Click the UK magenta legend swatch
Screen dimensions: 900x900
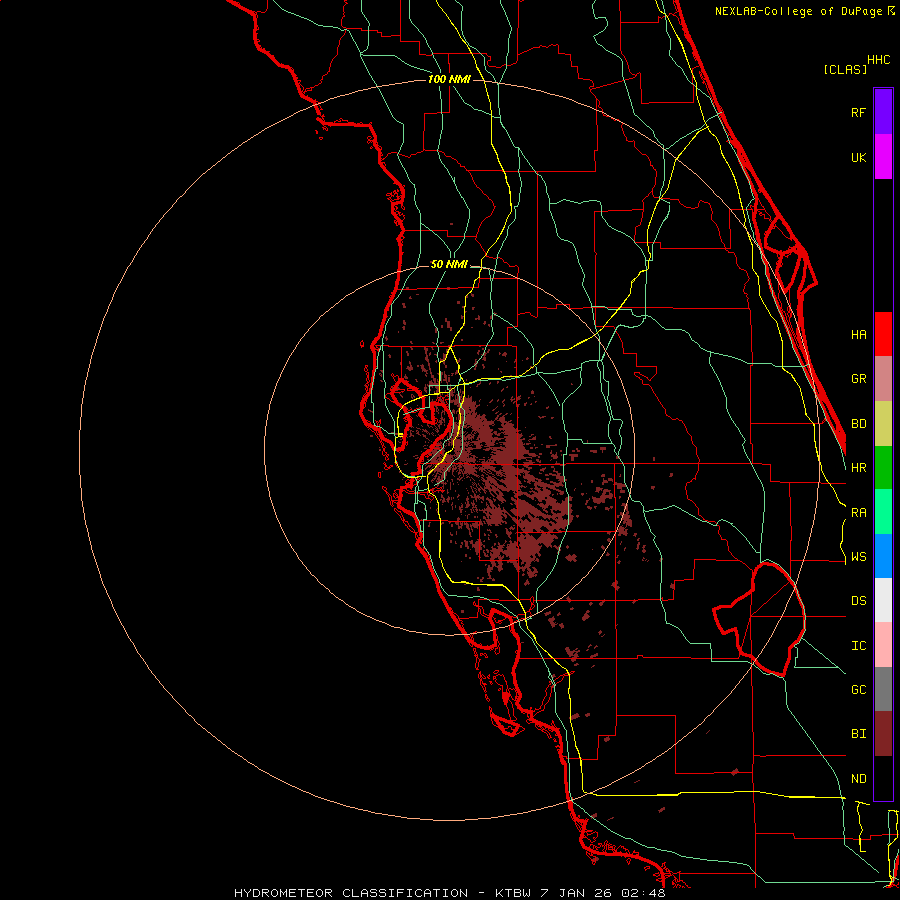tap(883, 157)
